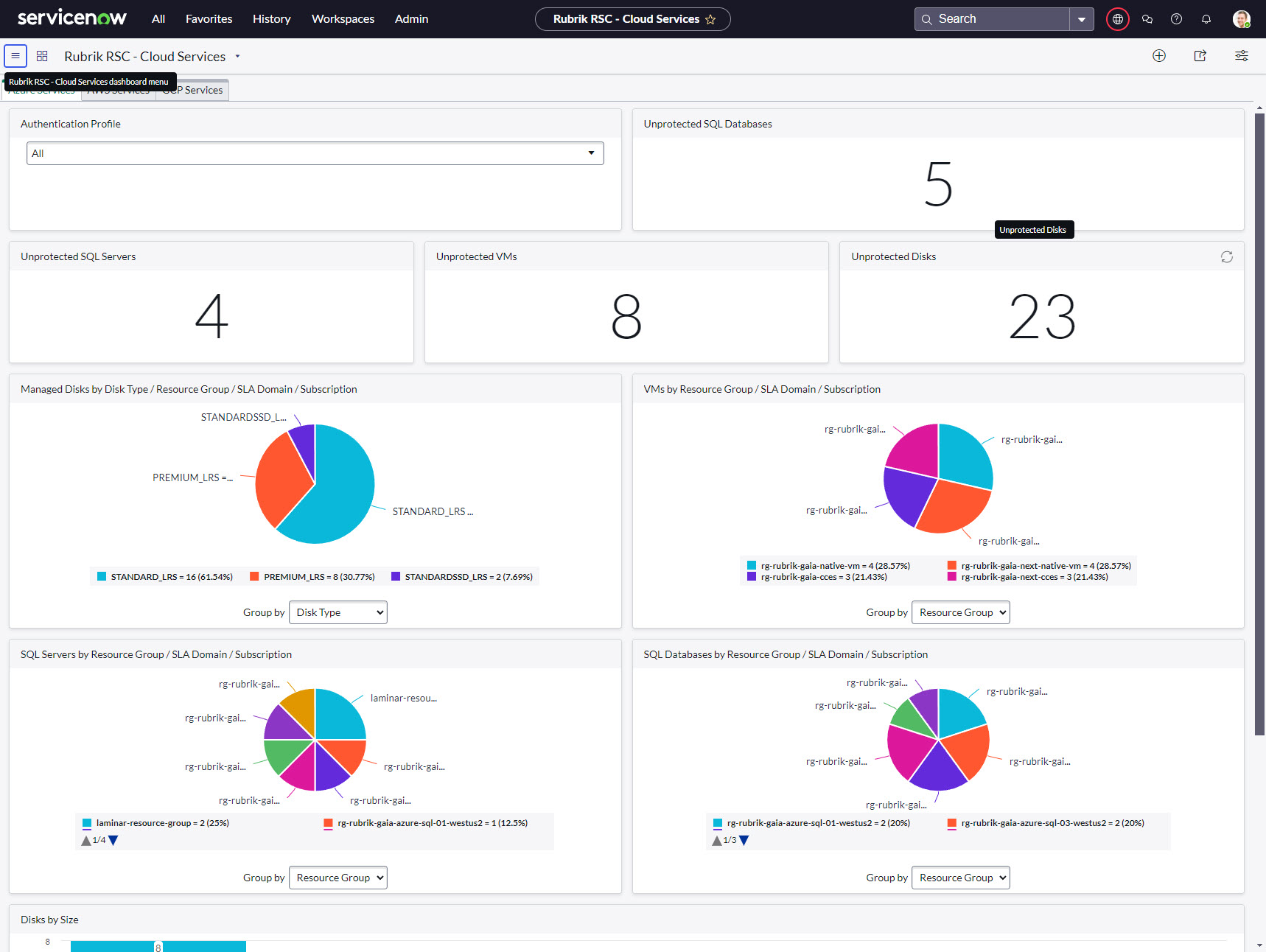Add a widget with the plus icon
1266x952 pixels.
point(1159,56)
